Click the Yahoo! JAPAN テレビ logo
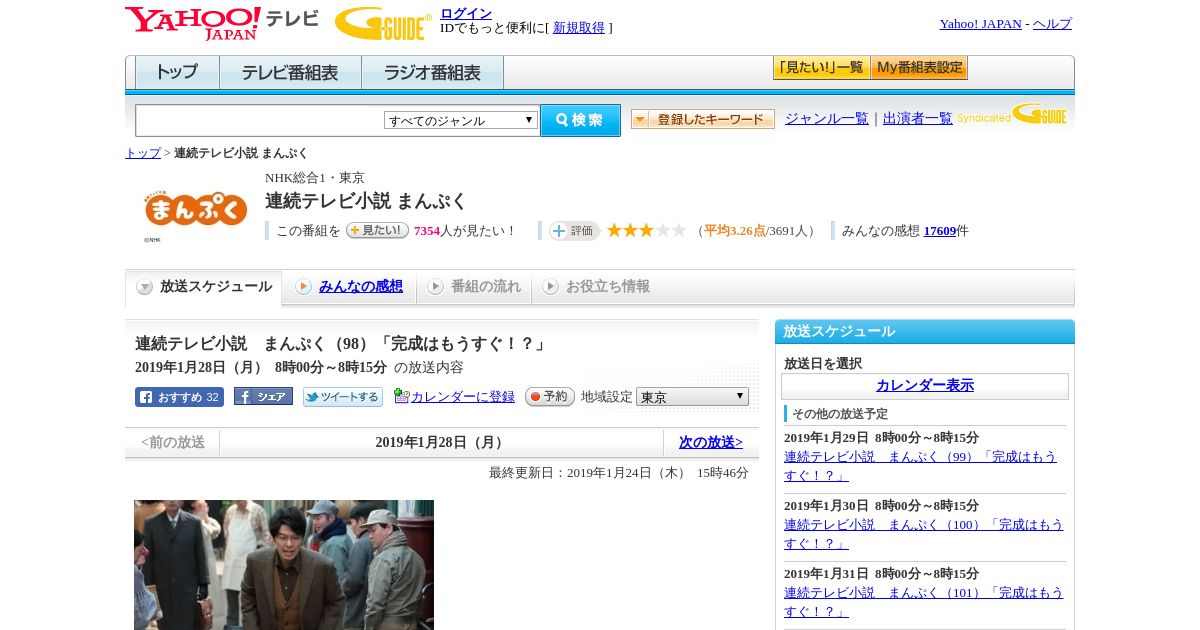1200x630 pixels. [x=222, y=23]
